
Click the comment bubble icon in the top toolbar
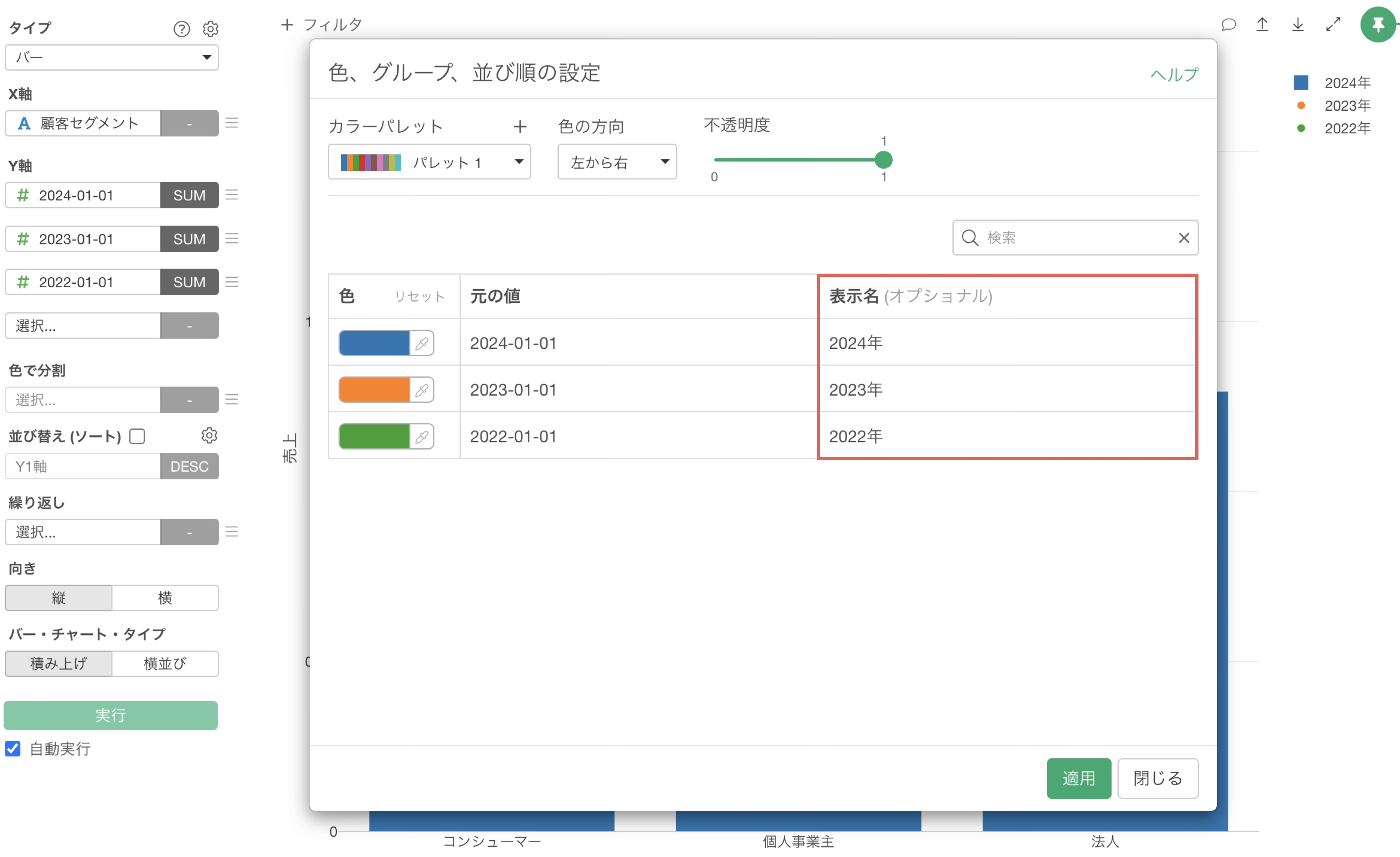(1229, 25)
